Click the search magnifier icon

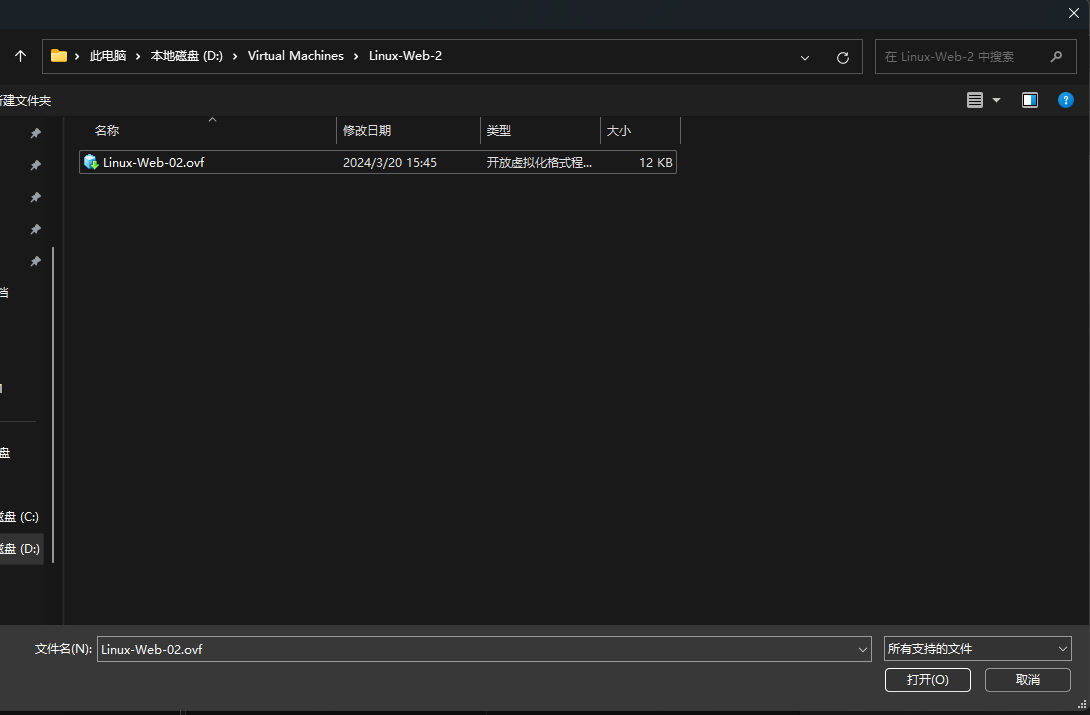click(x=1056, y=57)
